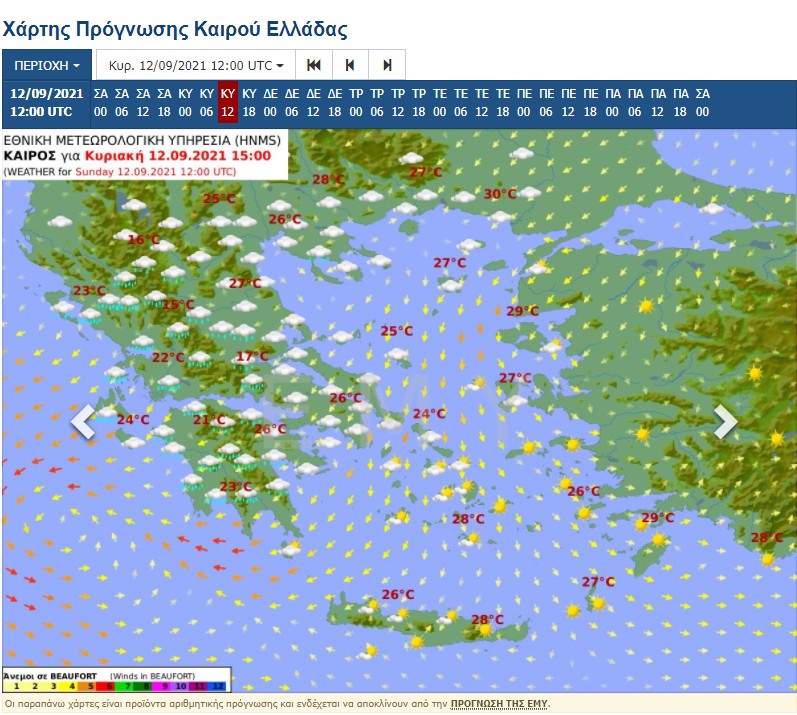Click the 30°C temperature label

500,194
